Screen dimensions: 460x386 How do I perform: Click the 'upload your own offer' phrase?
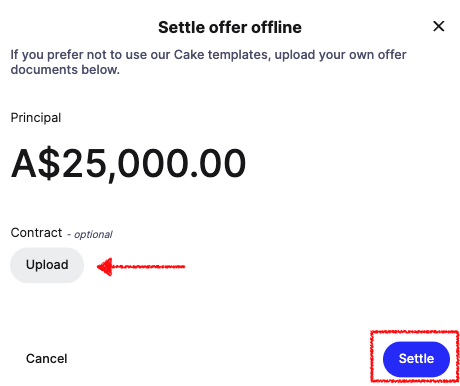340,55
